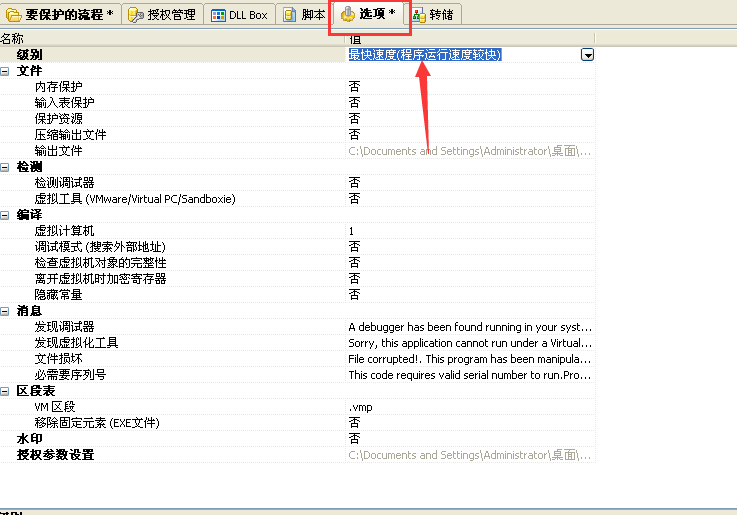Select the 输出文件 path field
The width and height of the screenshot is (737, 515).
(470, 151)
